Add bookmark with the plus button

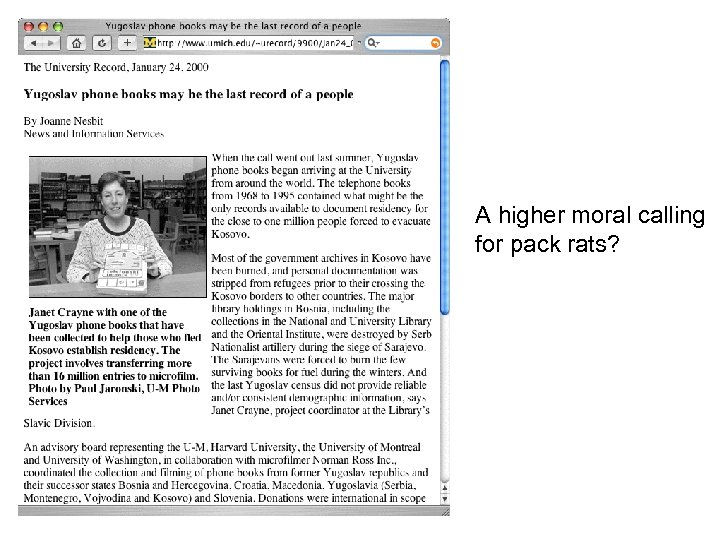coord(127,43)
